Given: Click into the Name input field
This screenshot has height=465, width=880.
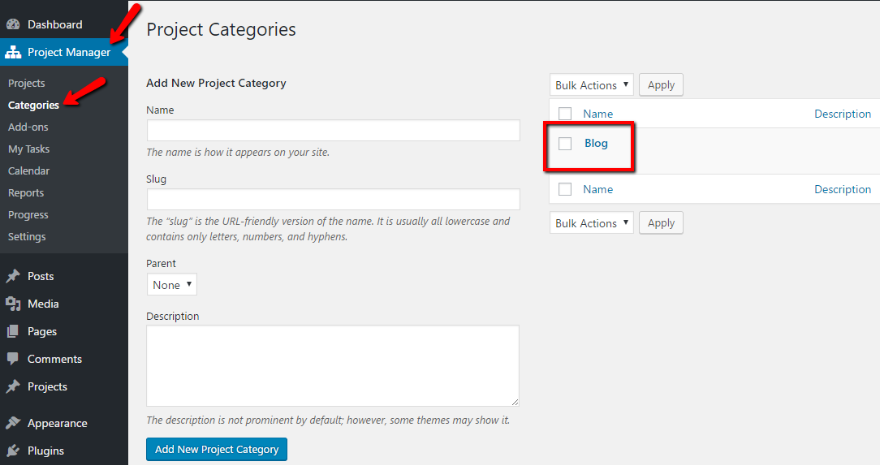Looking at the screenshot, I should pyautogui.click(x=333, y=130).
